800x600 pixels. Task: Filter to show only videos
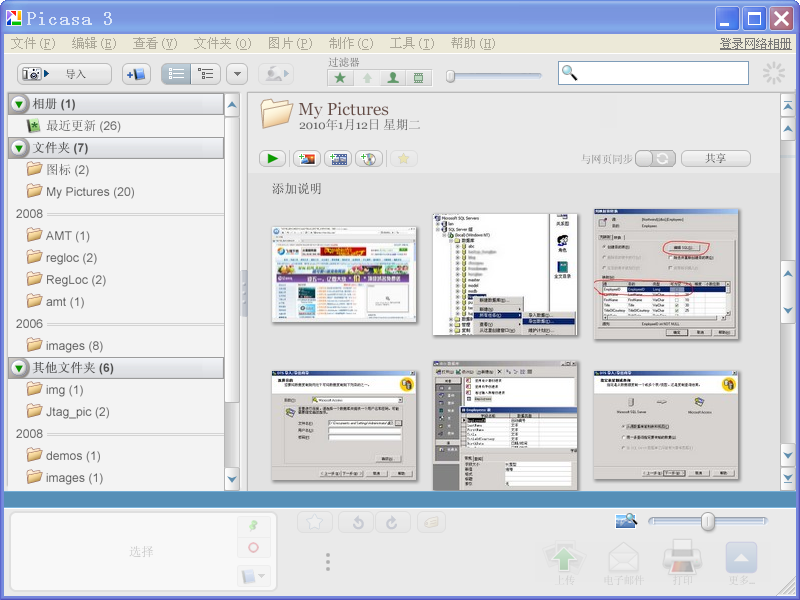click(x=419, y=77)
